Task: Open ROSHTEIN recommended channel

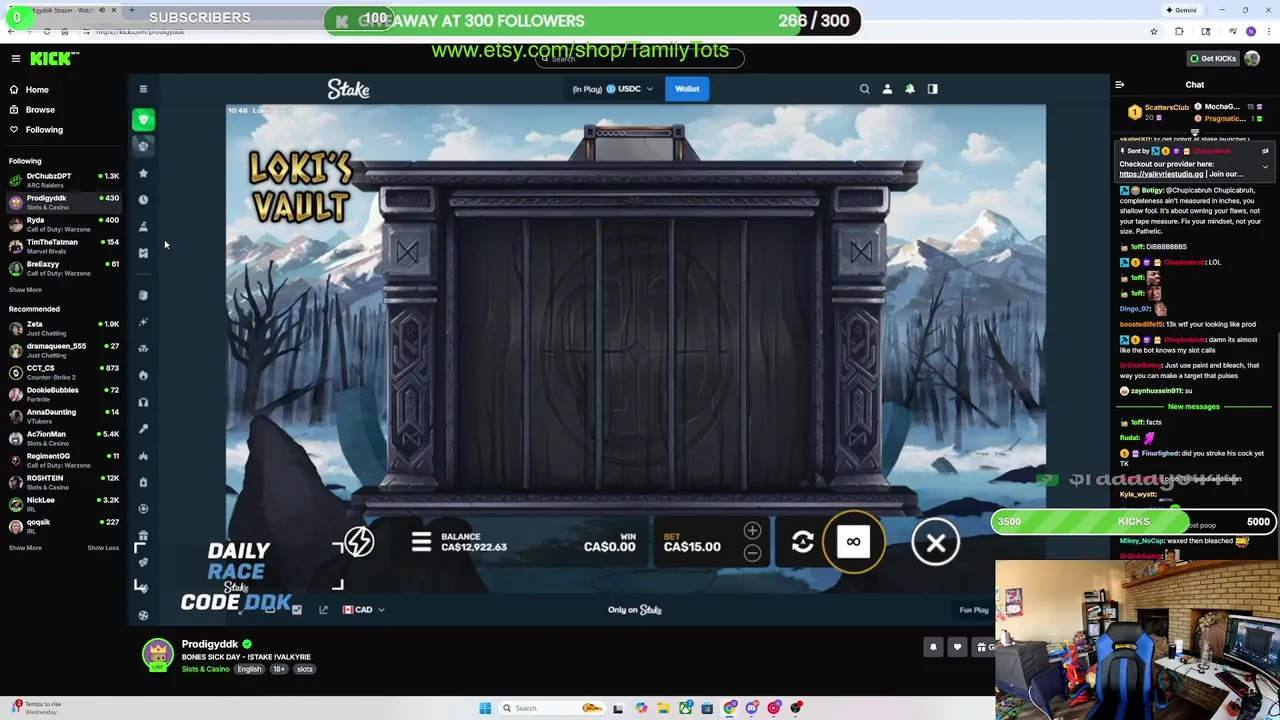Action: [64, 482]
